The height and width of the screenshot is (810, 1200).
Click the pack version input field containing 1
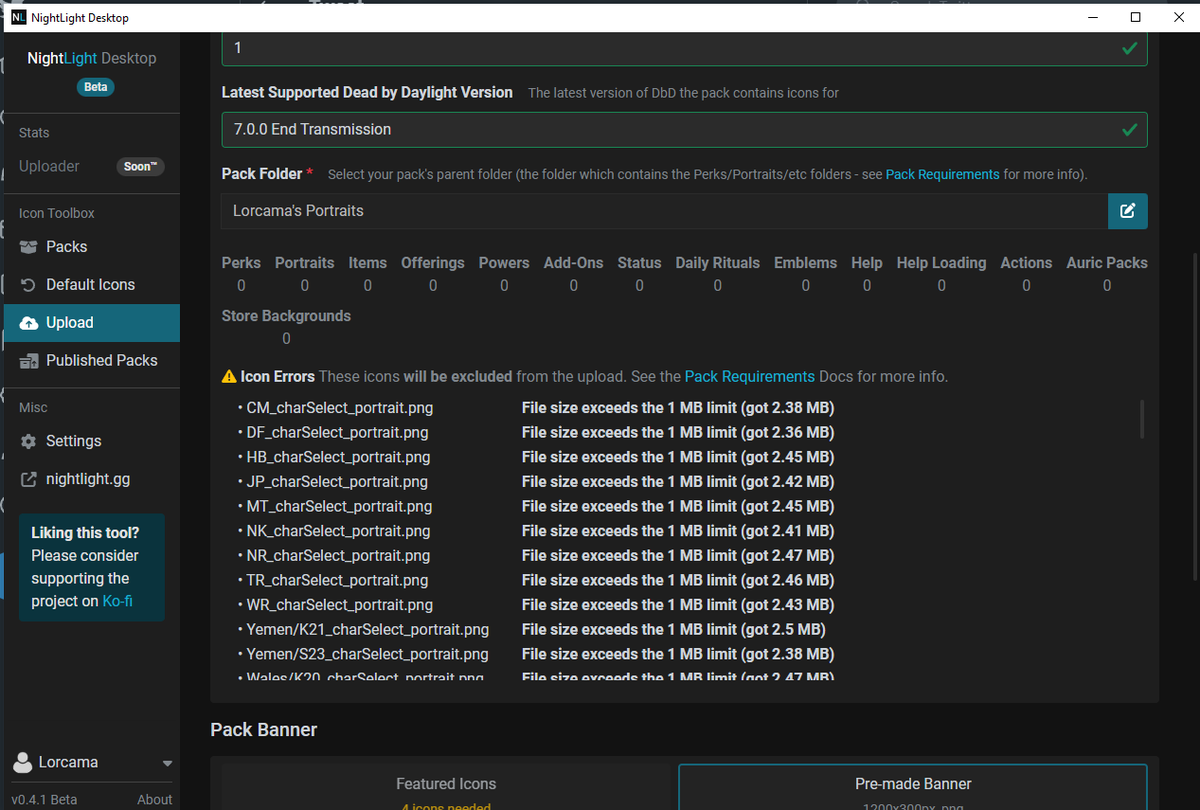pos(684,48)
